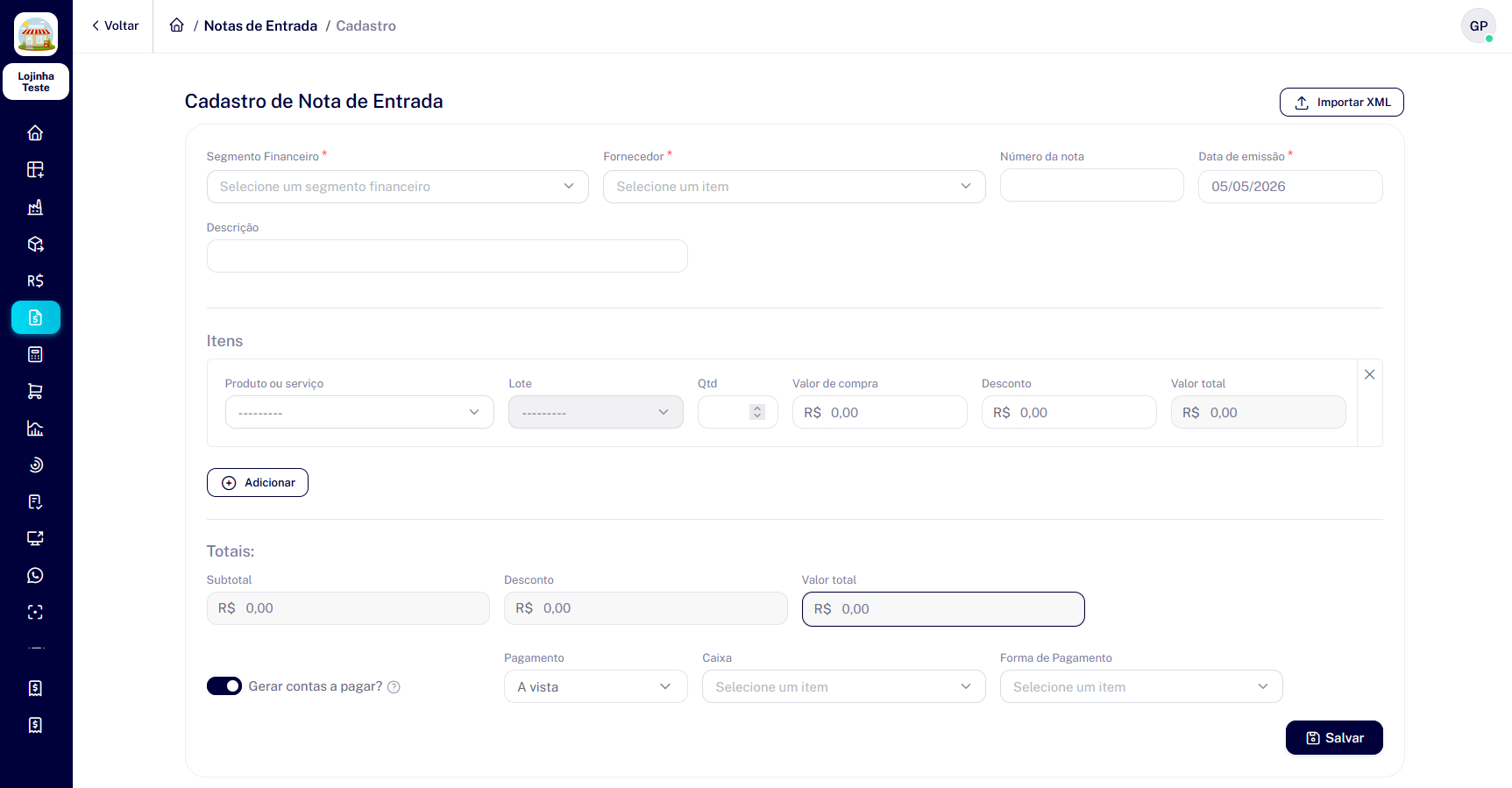Image resolution: width=1512 pixels, height=788 pixels.
Task: Open the Caixa dropdown
Action: (x=844, y=686)
